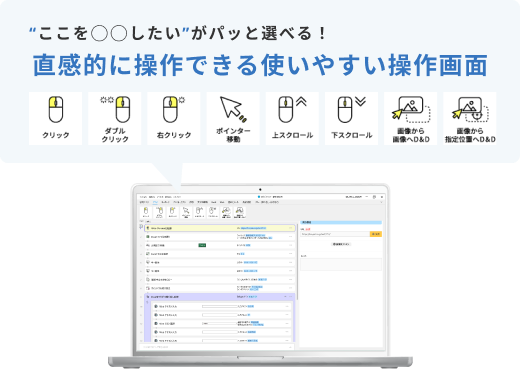Click the green badge in the third step row
This screenshot has width=520, height=369.
click(202, 245)
